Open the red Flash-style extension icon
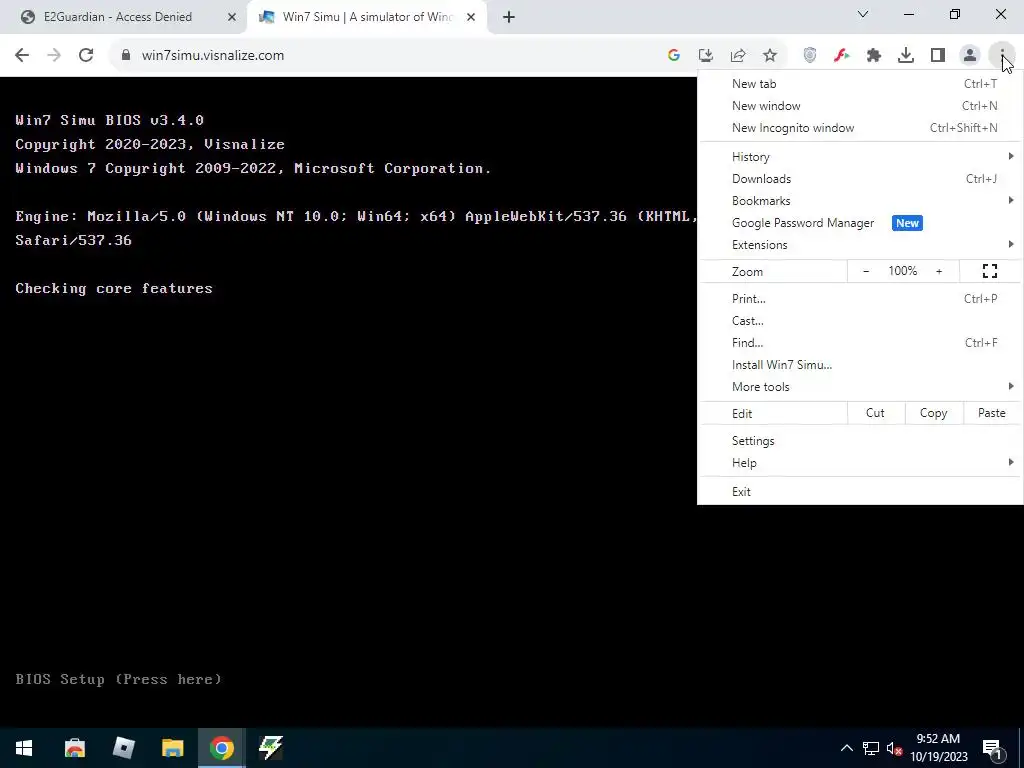The image size is (1024, 768). [842, 55]
